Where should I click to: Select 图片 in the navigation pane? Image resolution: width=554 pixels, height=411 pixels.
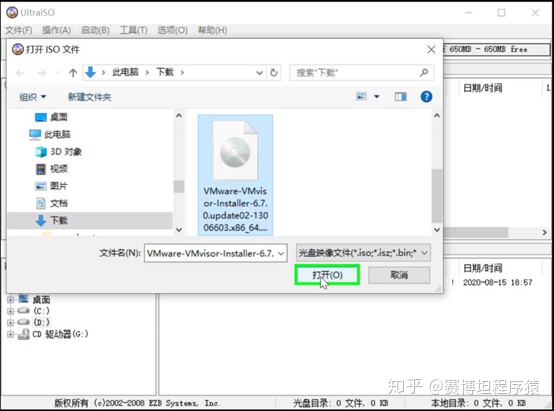pos(52,186)
